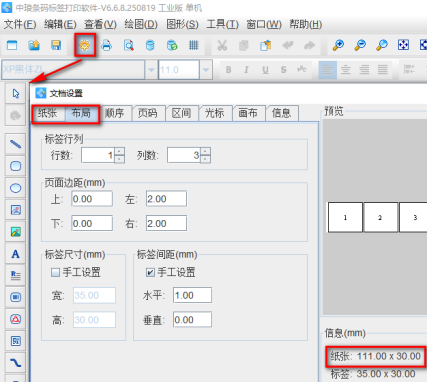Open the 编辑(E) menu
Screen dimensions: 428x382
(60, 24)
